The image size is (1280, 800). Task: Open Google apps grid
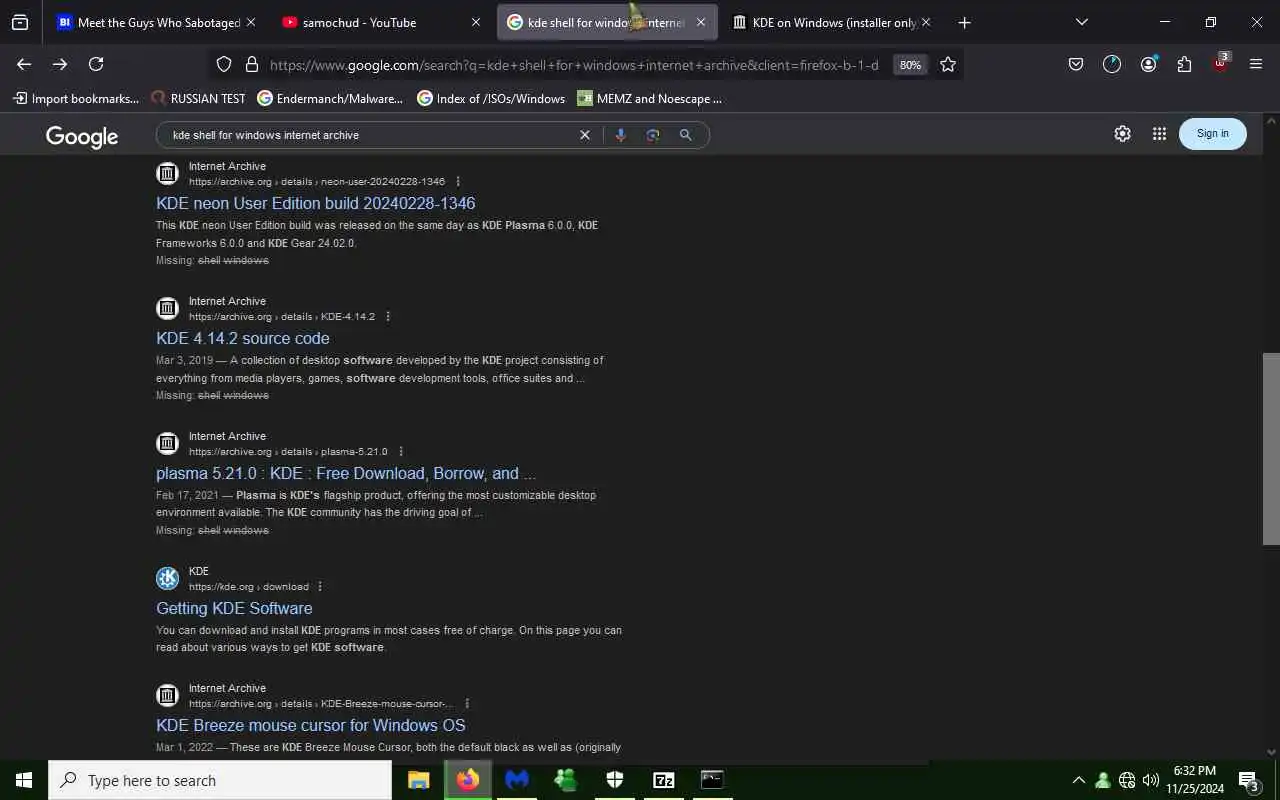tap(1159, 134)
